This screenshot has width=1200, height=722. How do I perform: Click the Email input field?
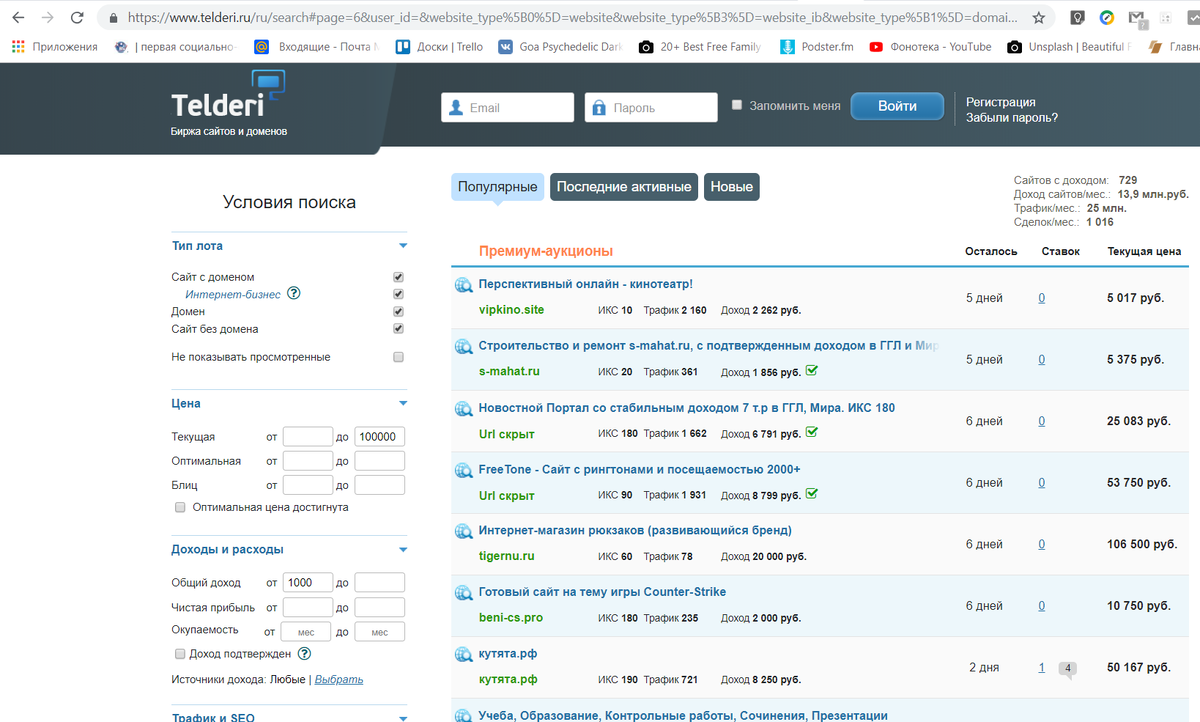click(x=508, y=107)
